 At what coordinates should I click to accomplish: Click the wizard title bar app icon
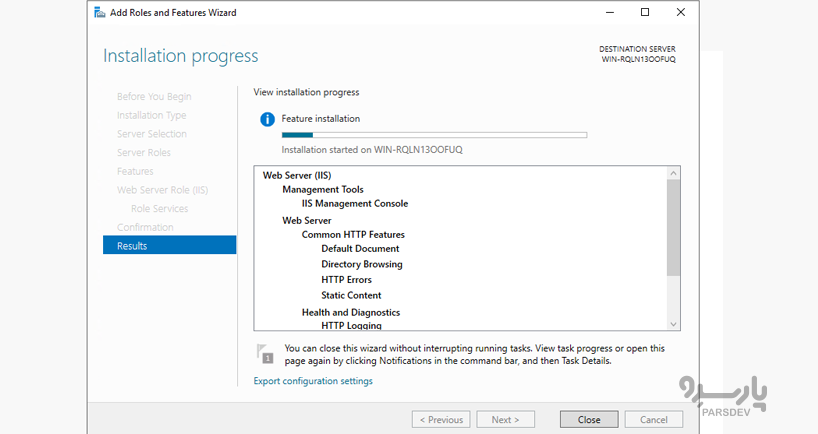(x=100, y=13)
